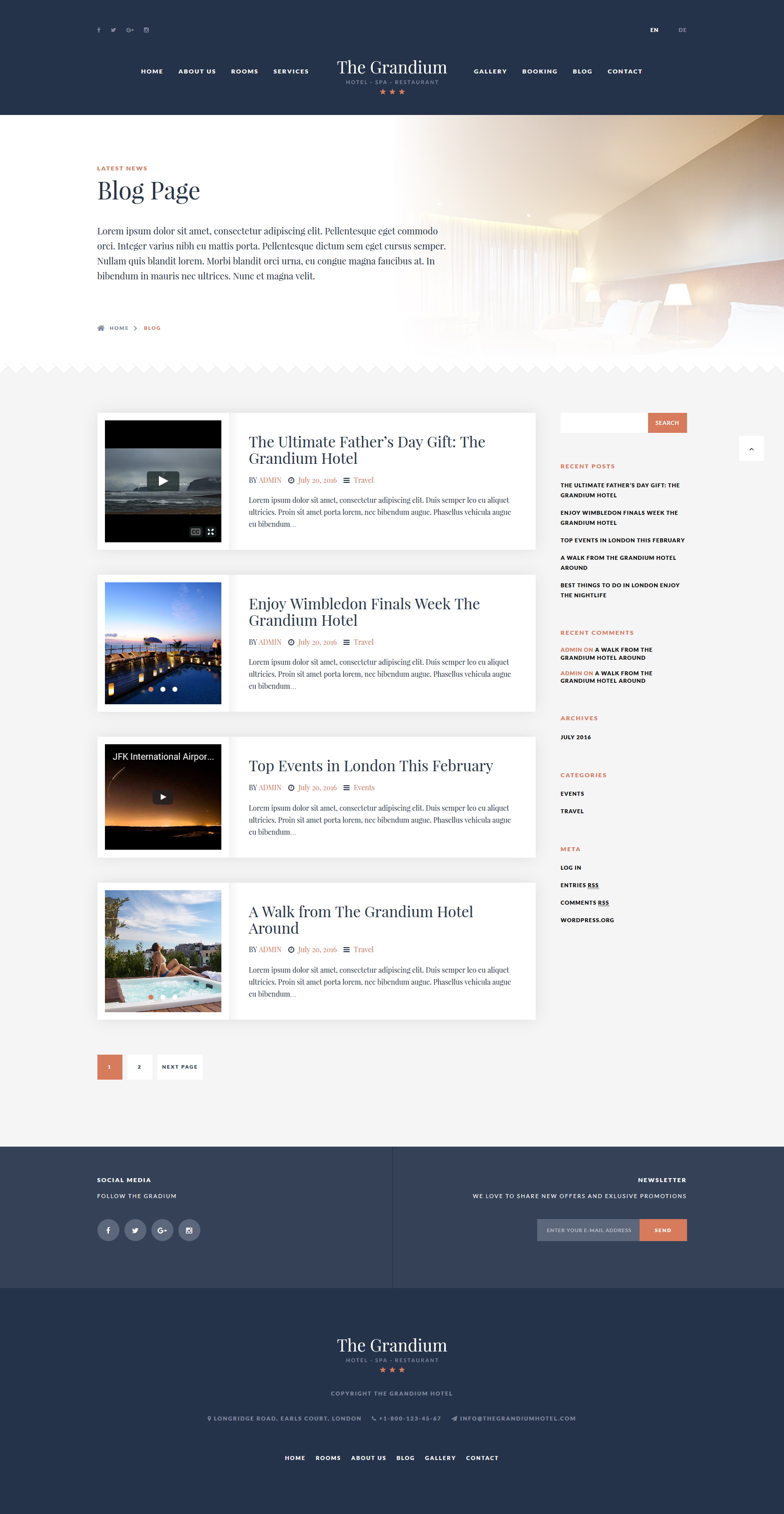Open the JULY 2016 archive
784x1514 pixels.
click(x=575, y=737)
